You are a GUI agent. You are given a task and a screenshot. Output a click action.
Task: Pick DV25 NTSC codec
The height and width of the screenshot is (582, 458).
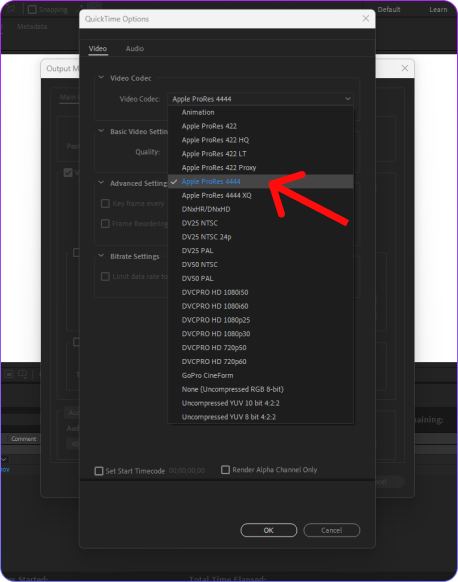point(261,223)
